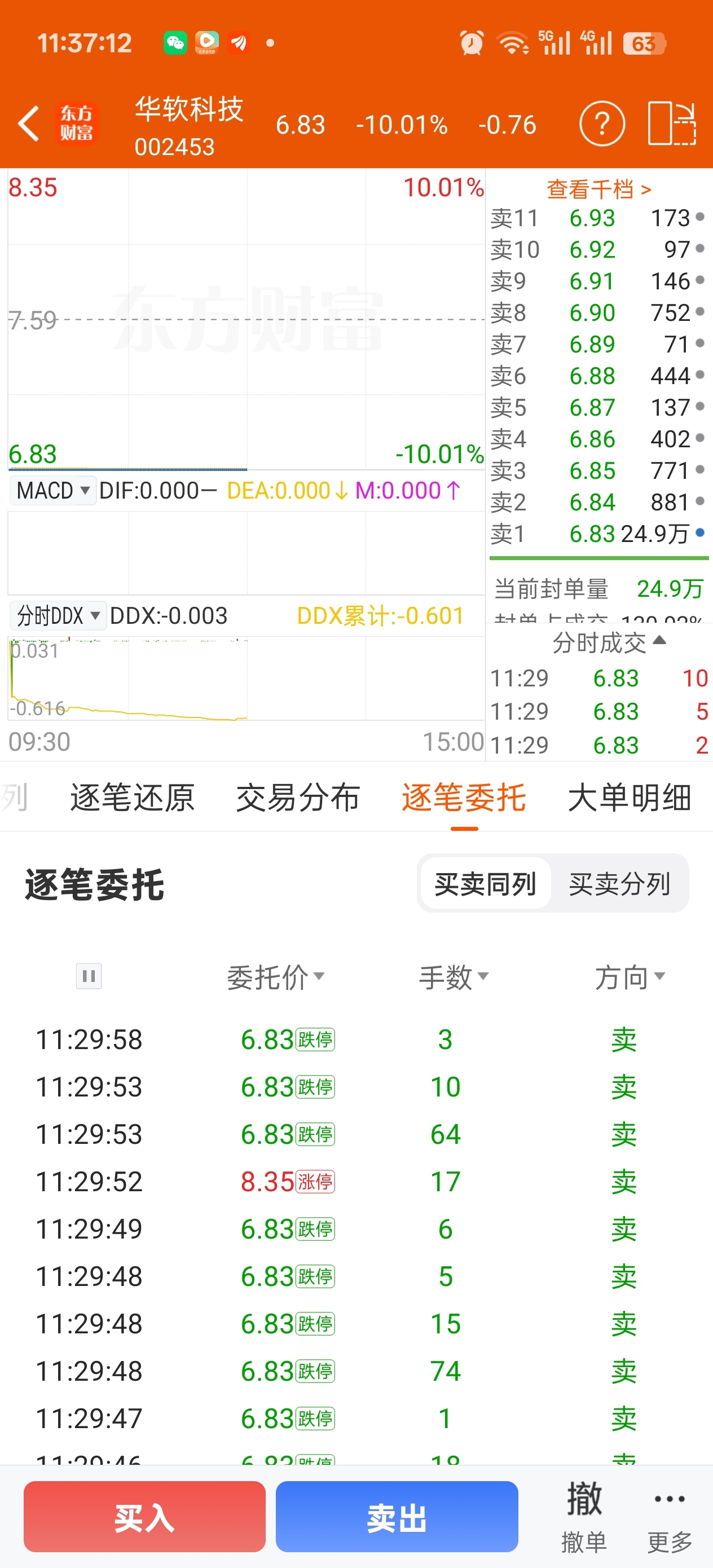Select the 11:29:58 order row

356,1039
